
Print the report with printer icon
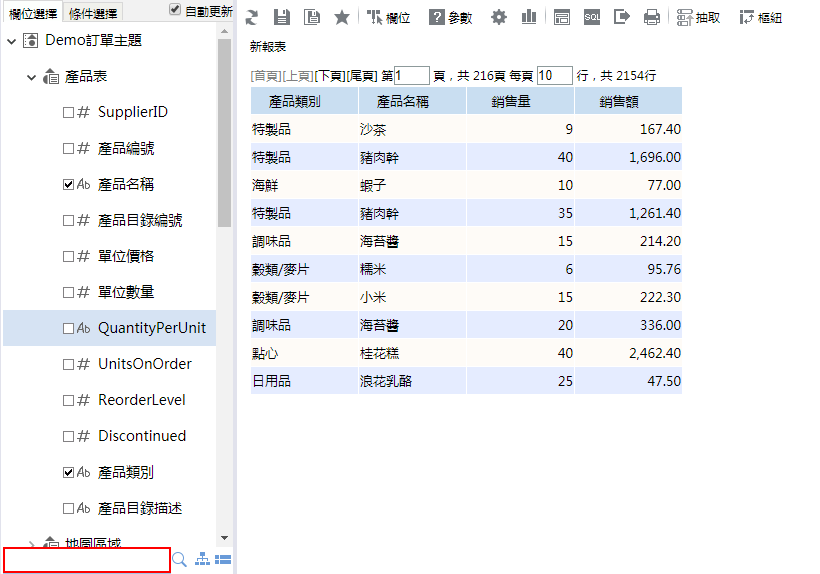(652, 17)
